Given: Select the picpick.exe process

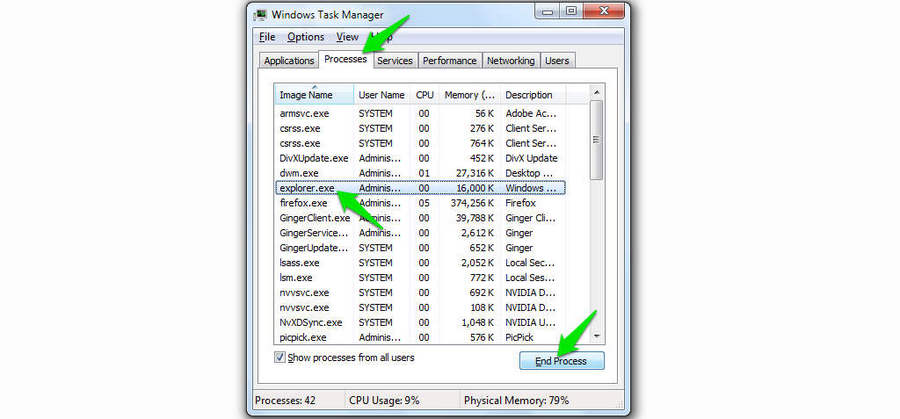Looking at the screenshot, I should [x=420, y=337].
